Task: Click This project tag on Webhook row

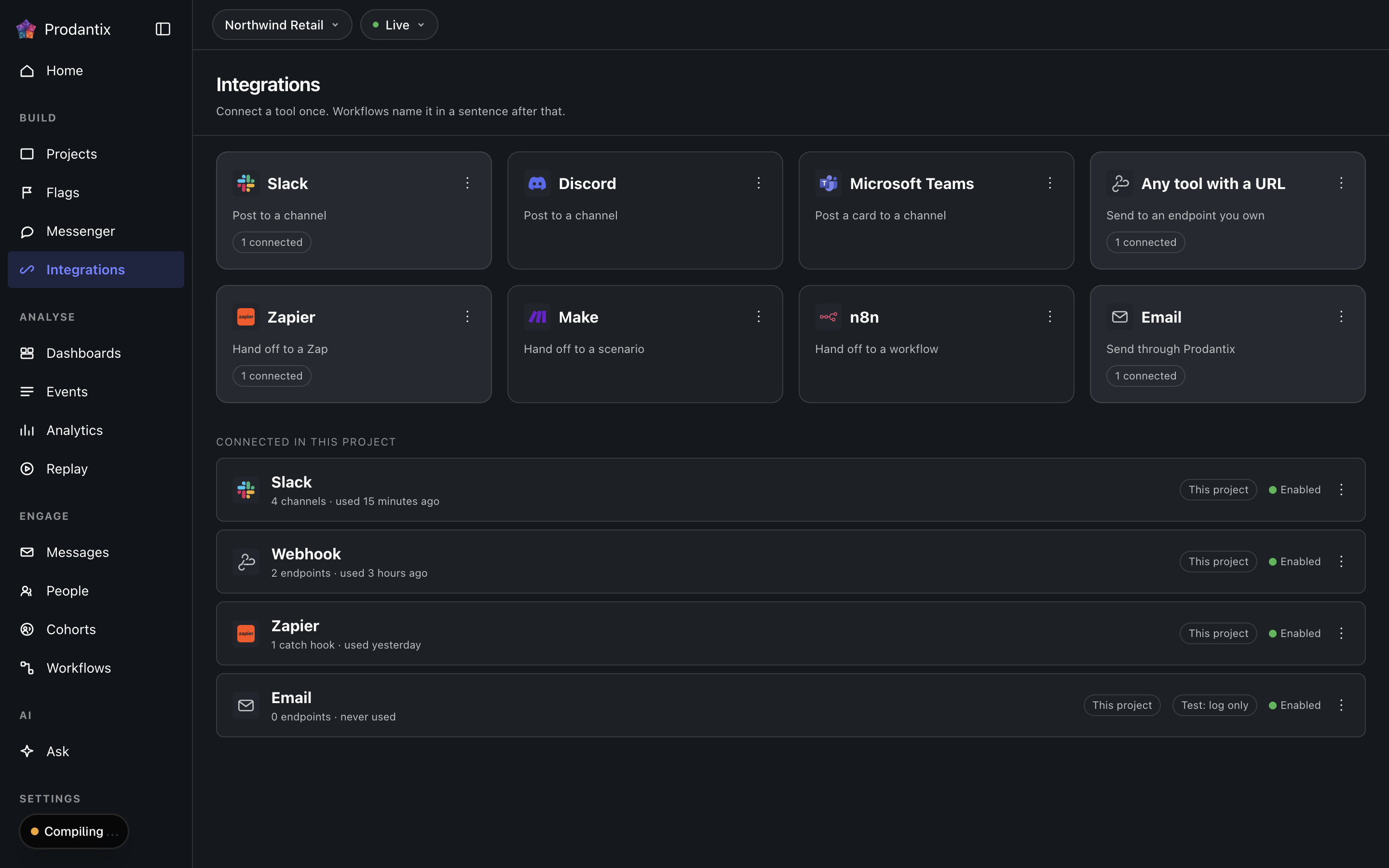Action: click(1218, 561)
